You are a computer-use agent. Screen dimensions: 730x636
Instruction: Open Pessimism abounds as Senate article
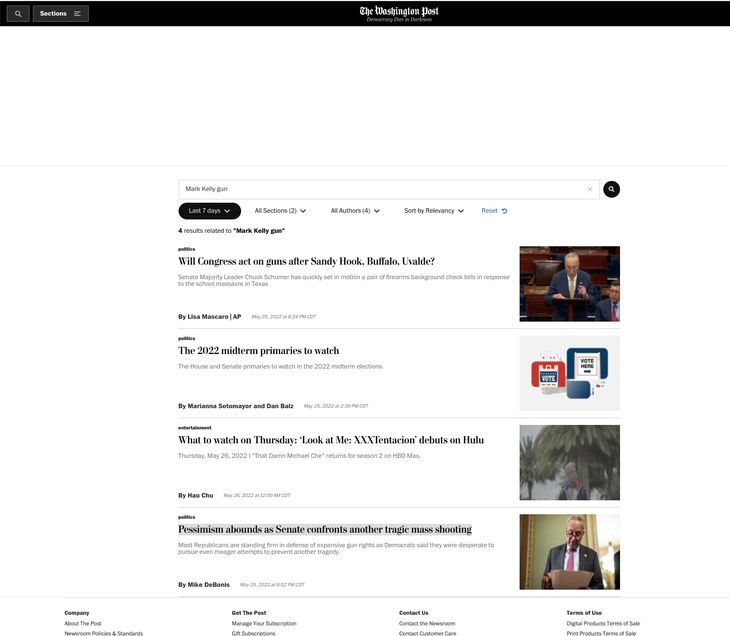click(324, 530)
